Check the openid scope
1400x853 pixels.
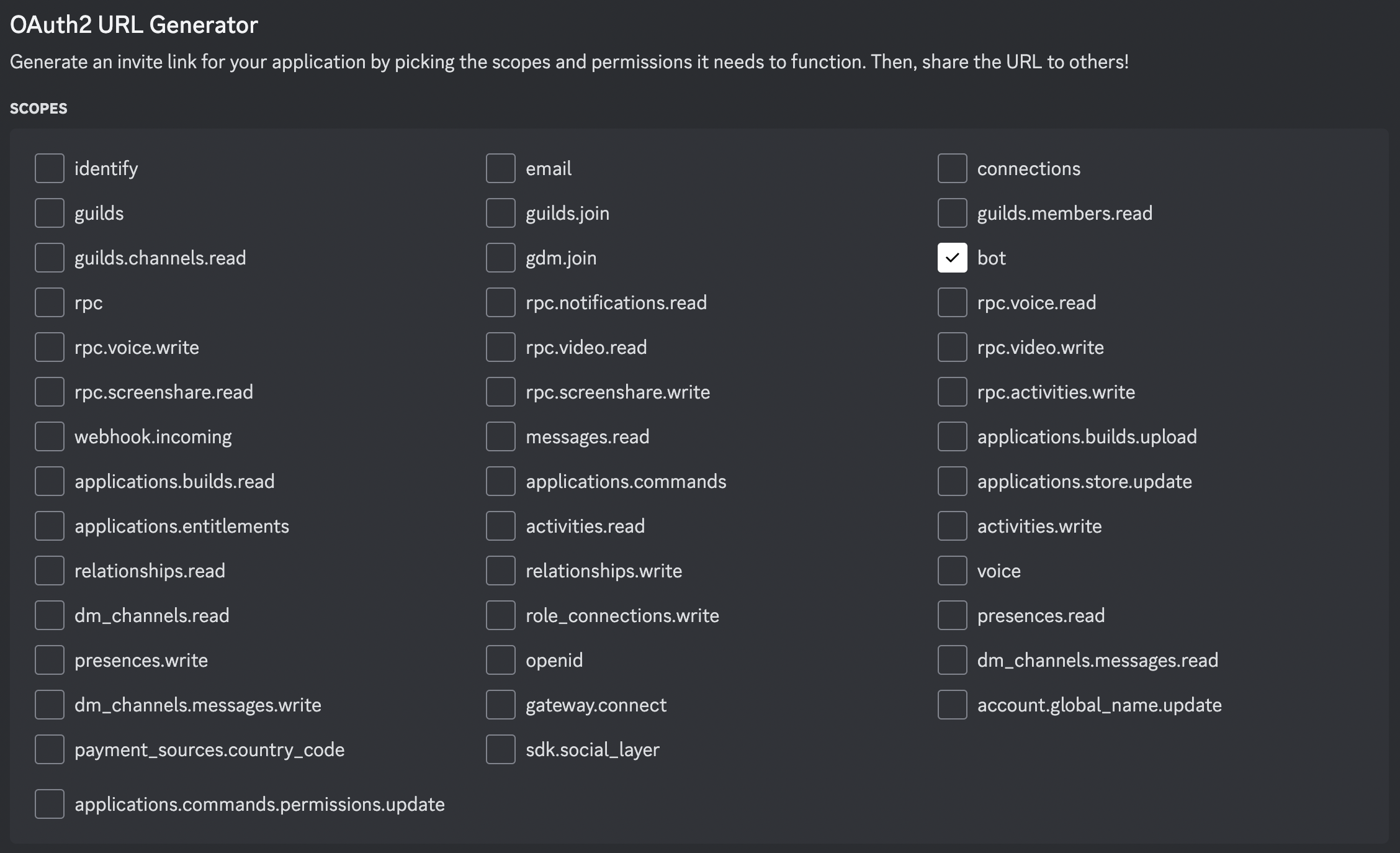point(500,660)
